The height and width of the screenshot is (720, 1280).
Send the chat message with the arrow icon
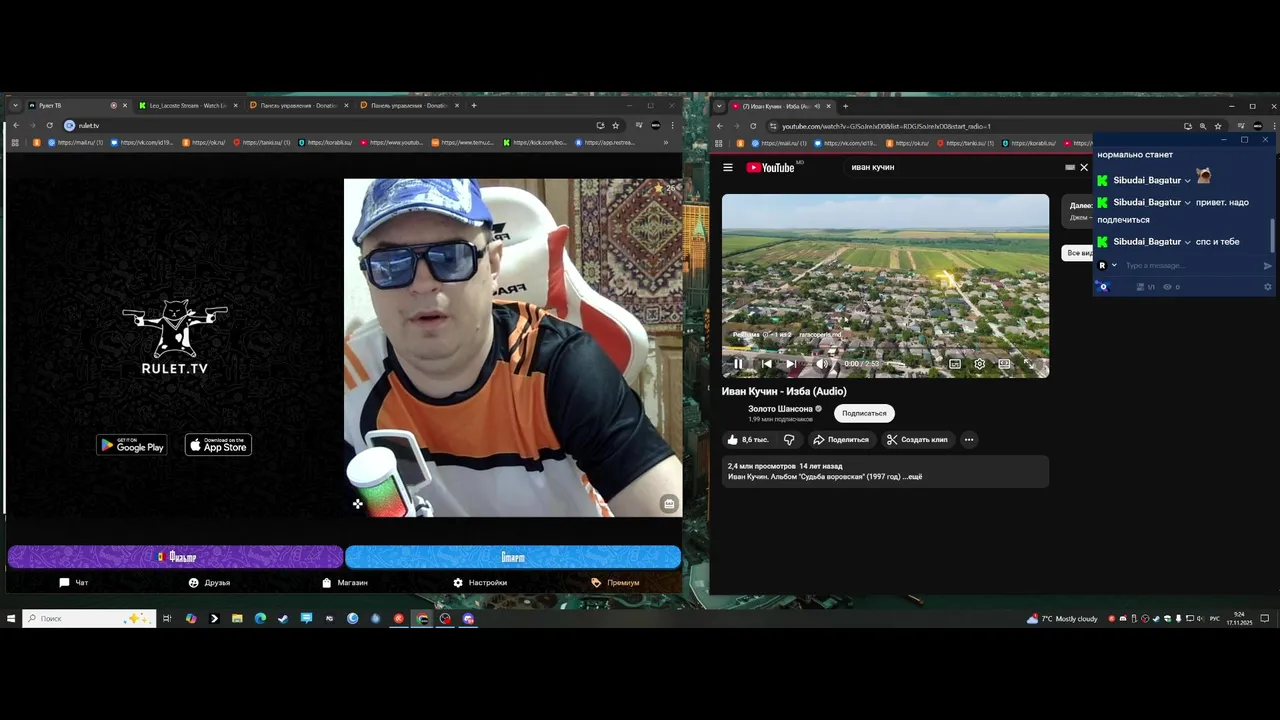pyautogui.click(x=1267, y=266)
